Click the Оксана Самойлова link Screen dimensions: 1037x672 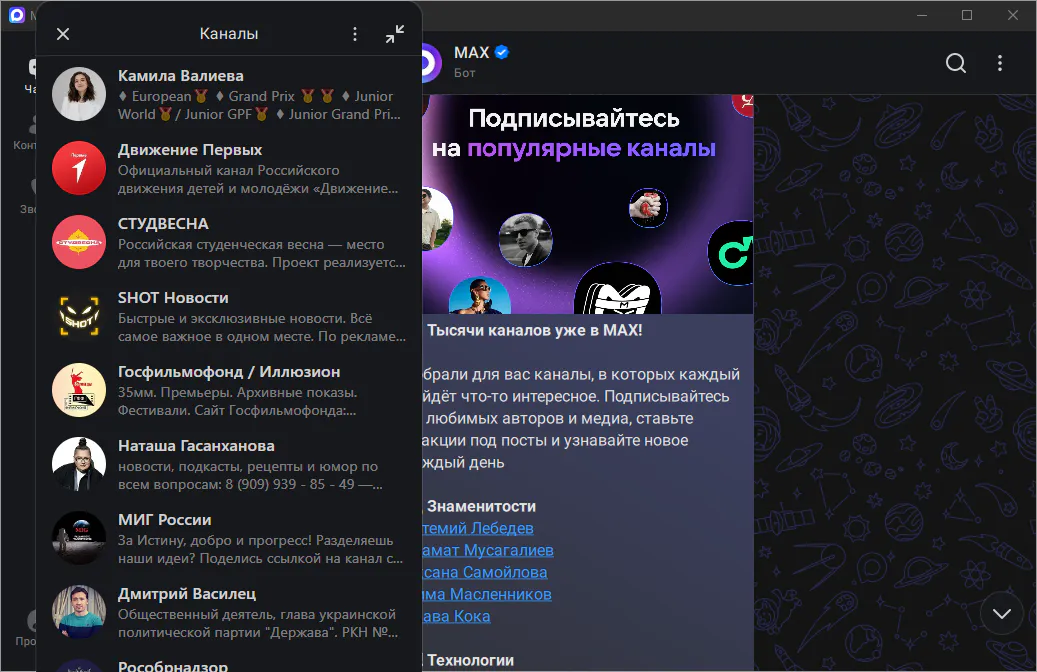coord(485,572)
